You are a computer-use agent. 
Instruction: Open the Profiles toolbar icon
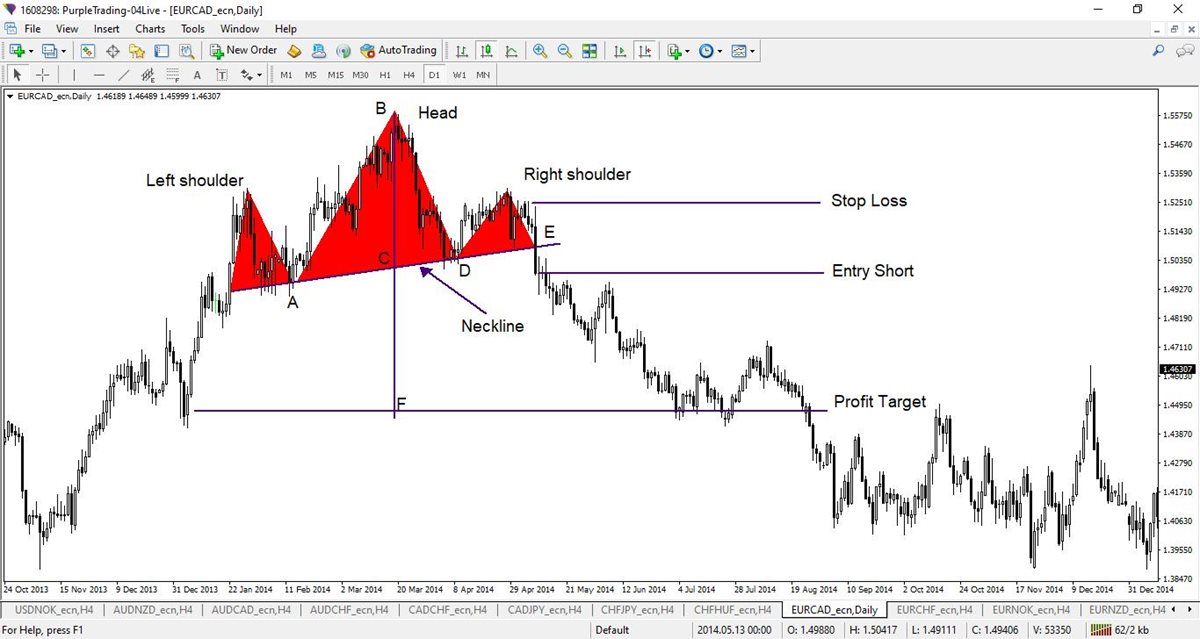tap(49, 50)
